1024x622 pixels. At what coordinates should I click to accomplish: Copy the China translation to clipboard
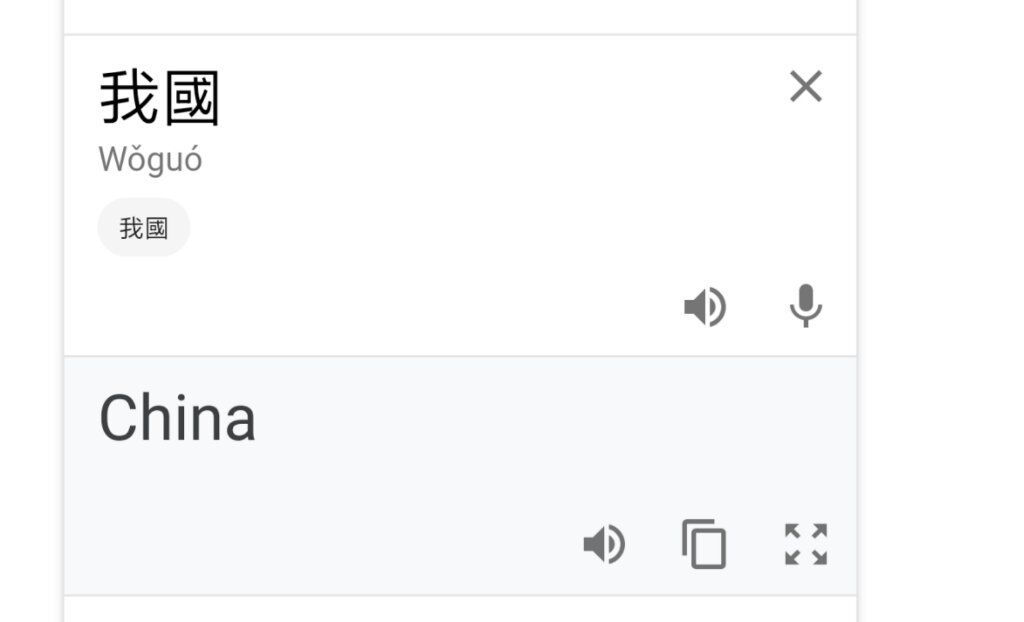704,544
